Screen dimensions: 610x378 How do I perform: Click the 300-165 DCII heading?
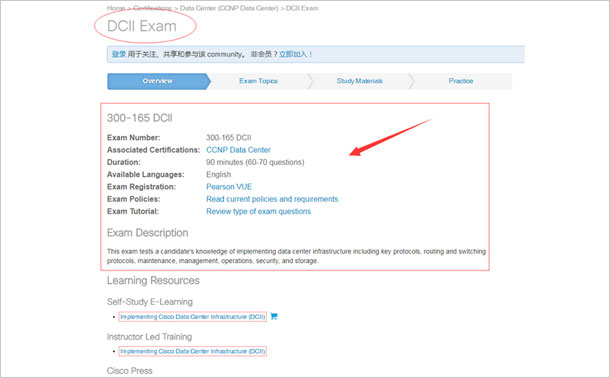(x=140, y=118)
